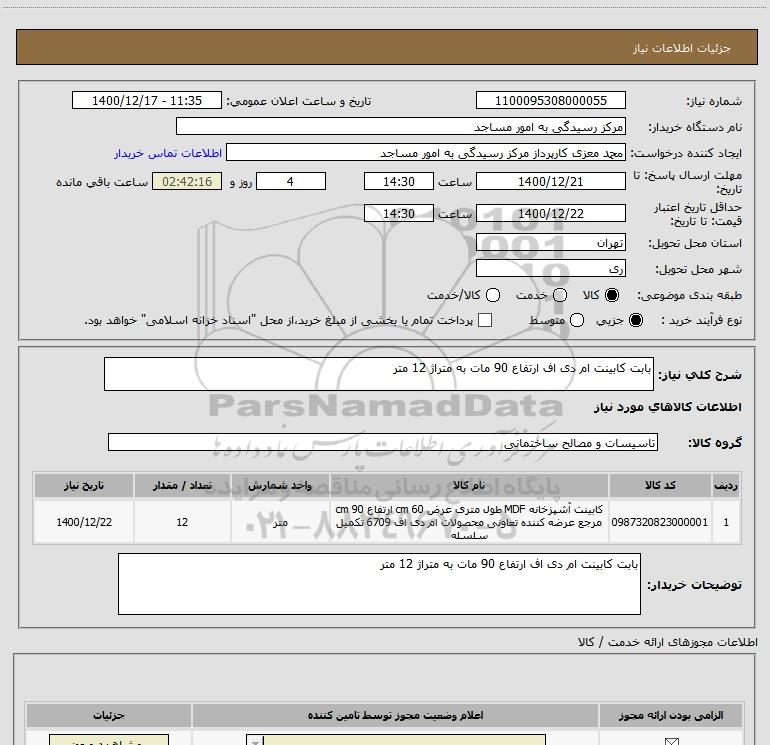Click the unit cell متر
Viewport: 770px width, 745px height.
click(x=280, y=522)
